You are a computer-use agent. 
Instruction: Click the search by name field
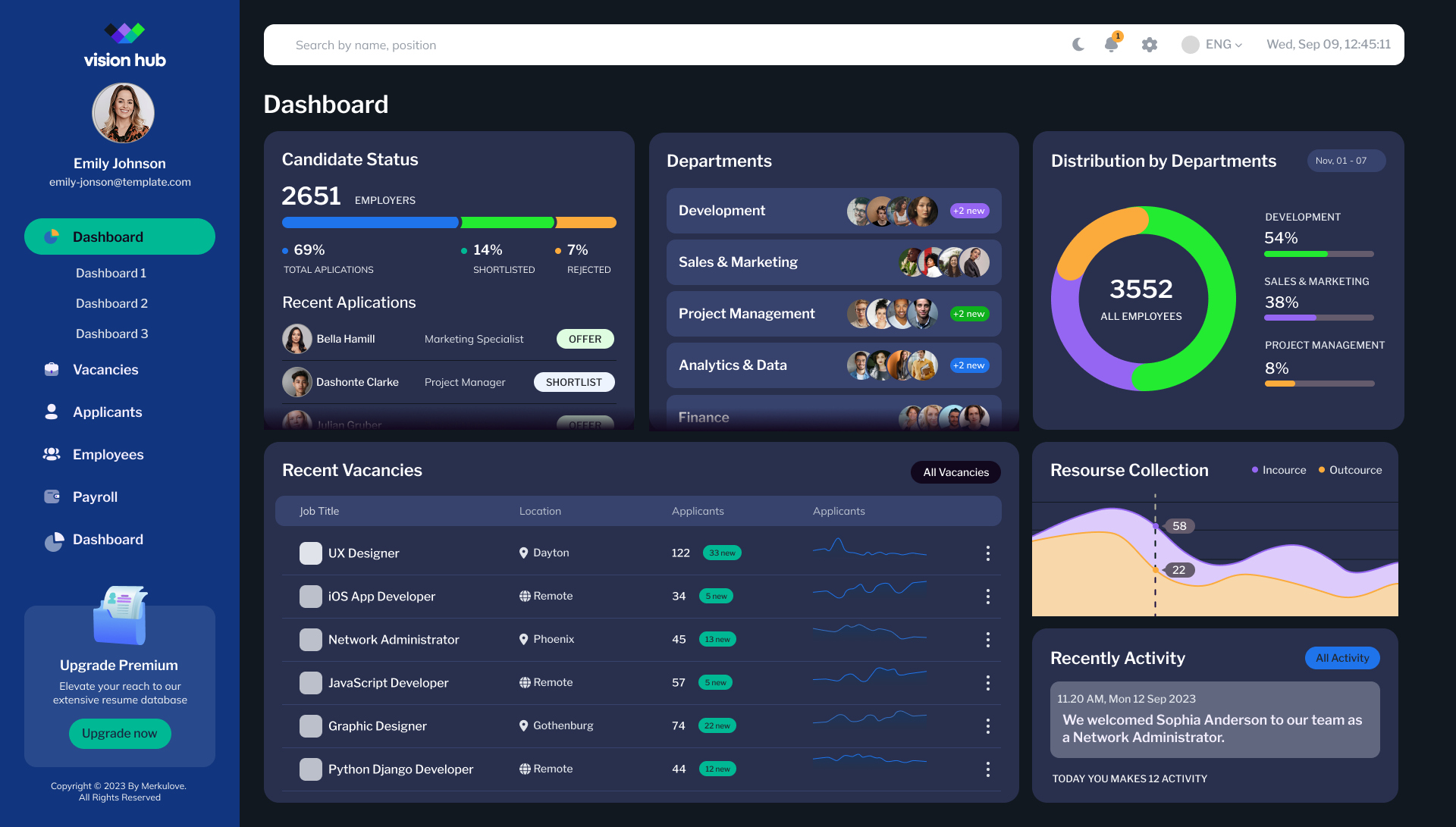(x=667, y=45)
